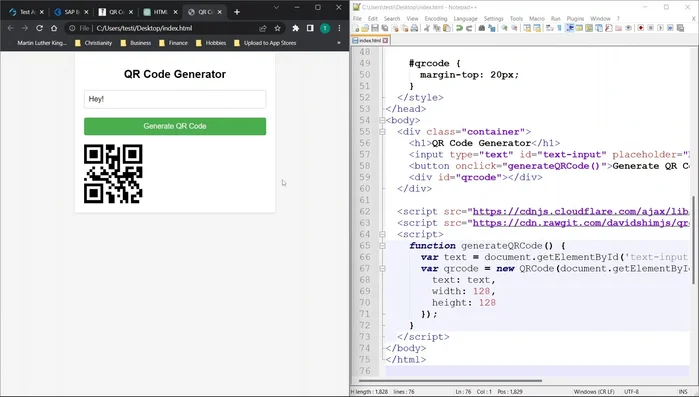Open Chrome tab search chevron
Viewport: 699px width, 397px height.
point(276,8)
